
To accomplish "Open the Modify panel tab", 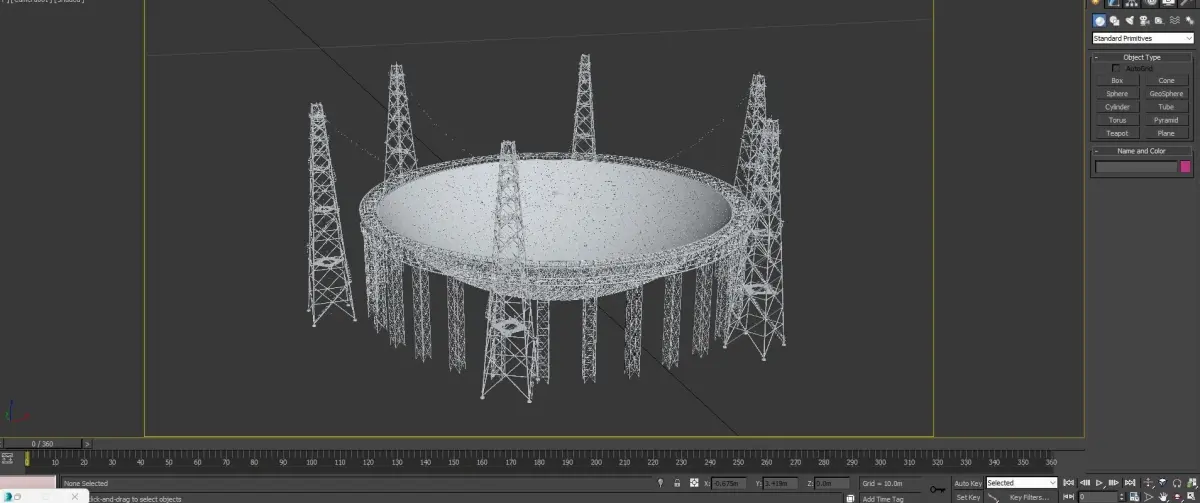I will 1113,3.
